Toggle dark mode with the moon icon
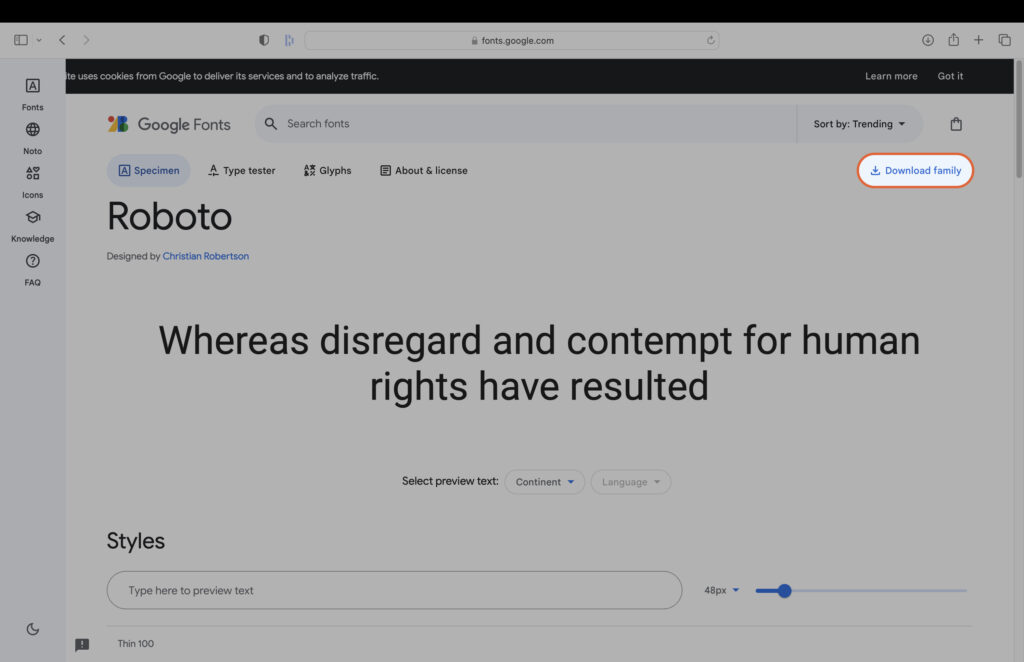This screenshot has height=662, width=1024. pos(32,628)
